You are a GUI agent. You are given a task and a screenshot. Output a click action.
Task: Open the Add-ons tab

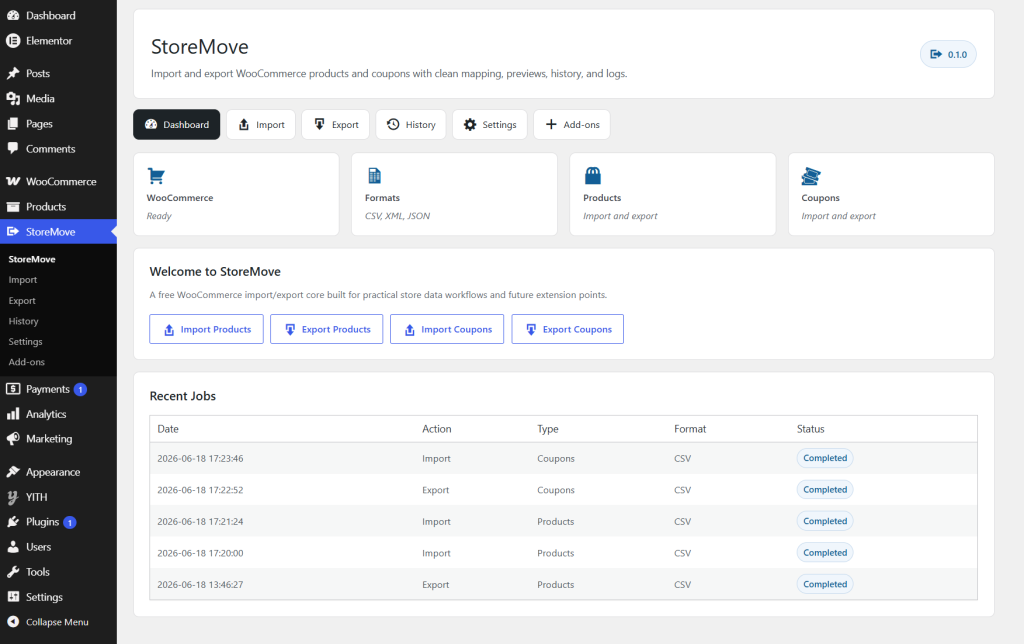click(x=572, y=124)
